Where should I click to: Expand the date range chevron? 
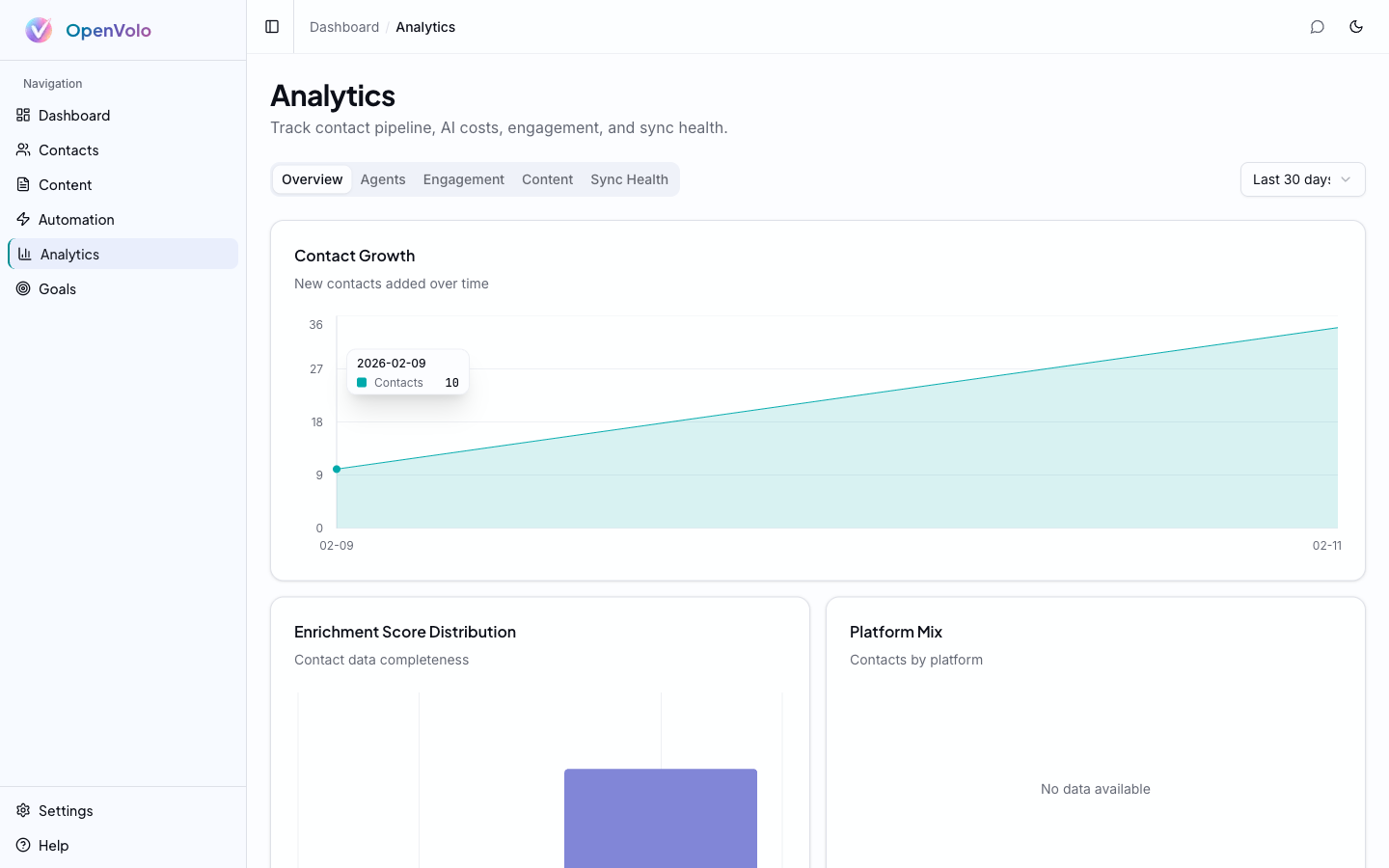click(1348, 179)
